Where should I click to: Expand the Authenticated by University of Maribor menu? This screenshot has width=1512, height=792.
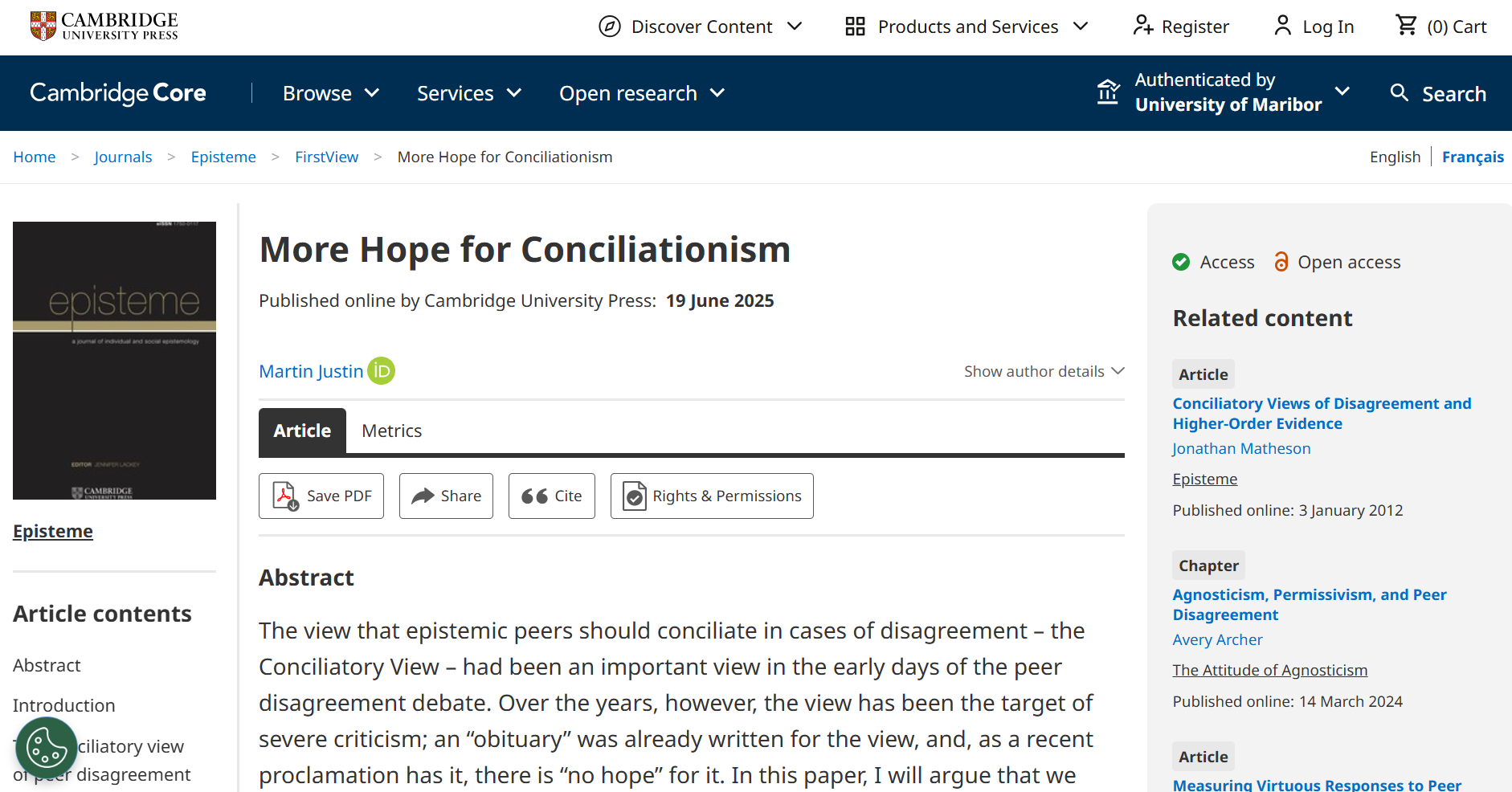pos(1225,92)
